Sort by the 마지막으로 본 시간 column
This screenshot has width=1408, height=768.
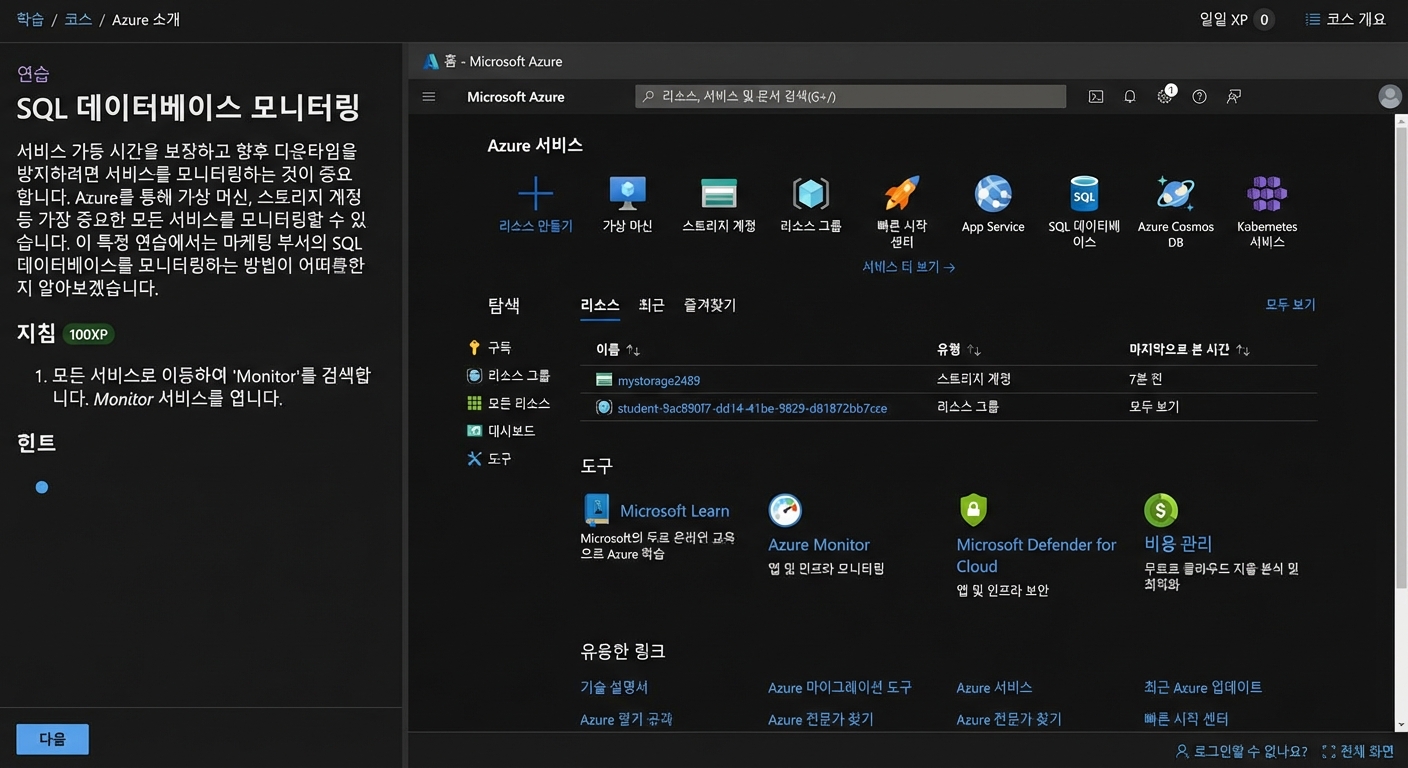1190,349
